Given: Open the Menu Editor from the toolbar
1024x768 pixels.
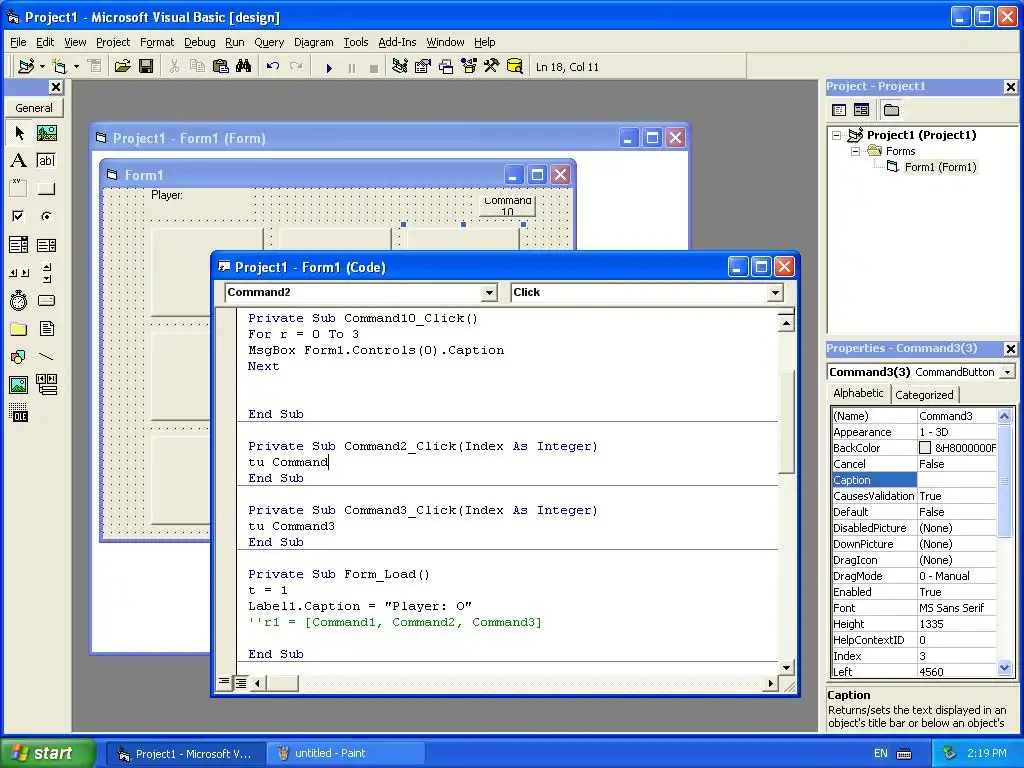Looking at the screenshot, I should click(x=95, y=67).
